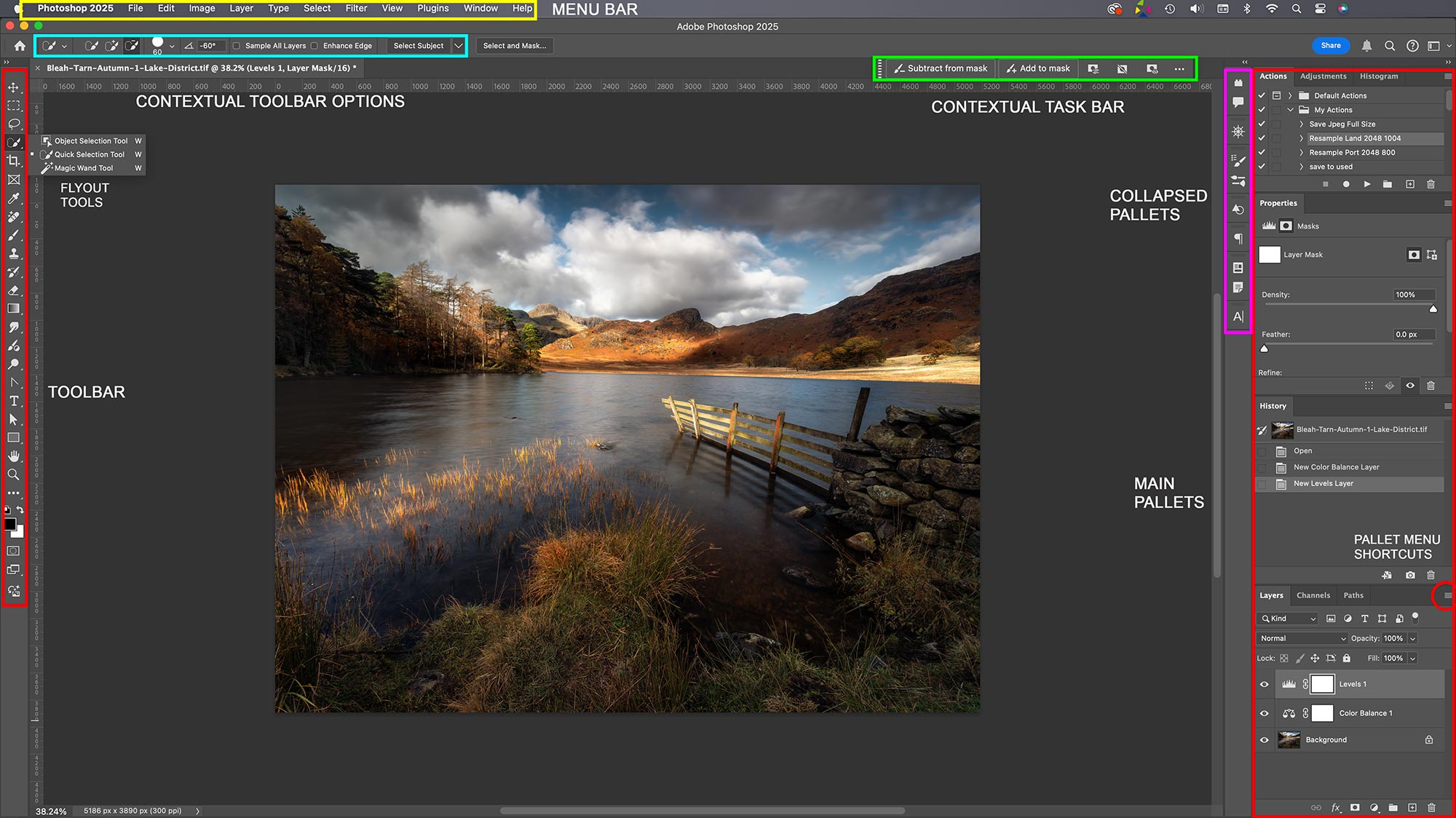
Task: Select the Crop tool in the toolbar
Action: click(15, 162)
